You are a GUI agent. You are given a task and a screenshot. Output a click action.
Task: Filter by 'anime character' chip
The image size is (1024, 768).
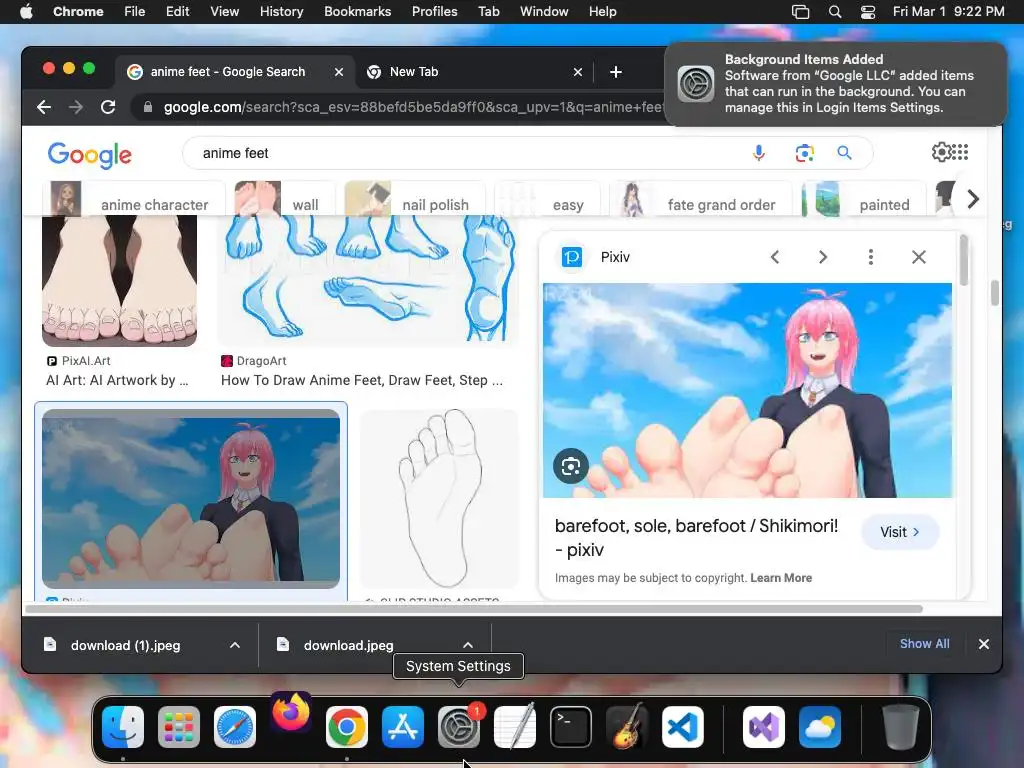click(x=134, y=199)
